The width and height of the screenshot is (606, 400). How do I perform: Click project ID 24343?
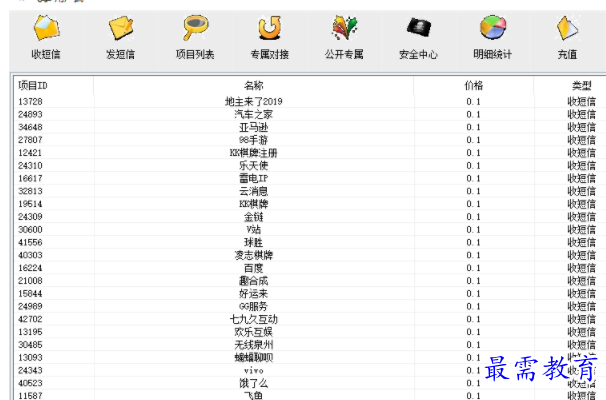pos(30,370)
